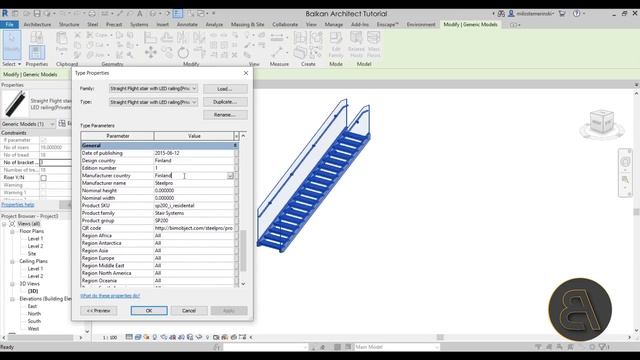Click the Type Properties icon above Properties
Viewport: 640px width, 360px height.
click(37, 38)
